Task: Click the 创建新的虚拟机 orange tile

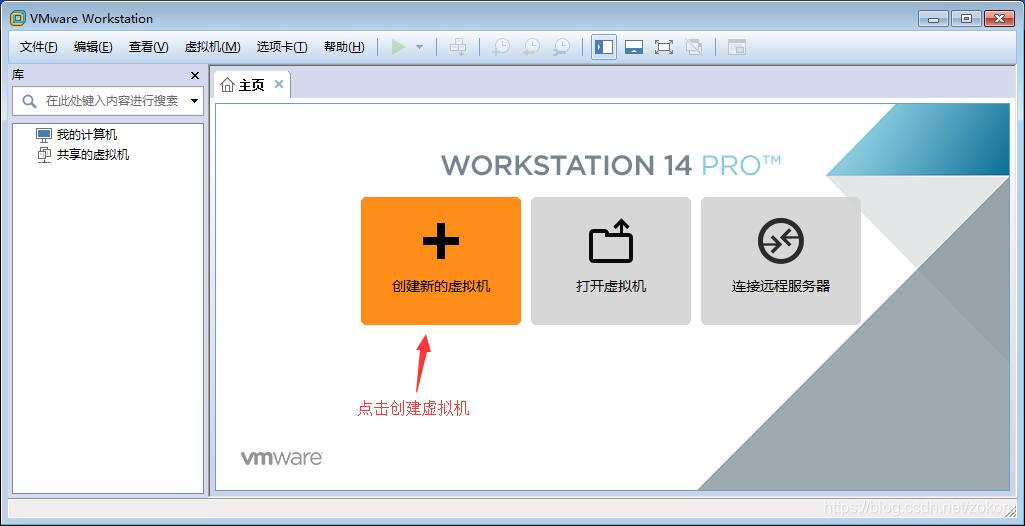Action: [441, 261]
